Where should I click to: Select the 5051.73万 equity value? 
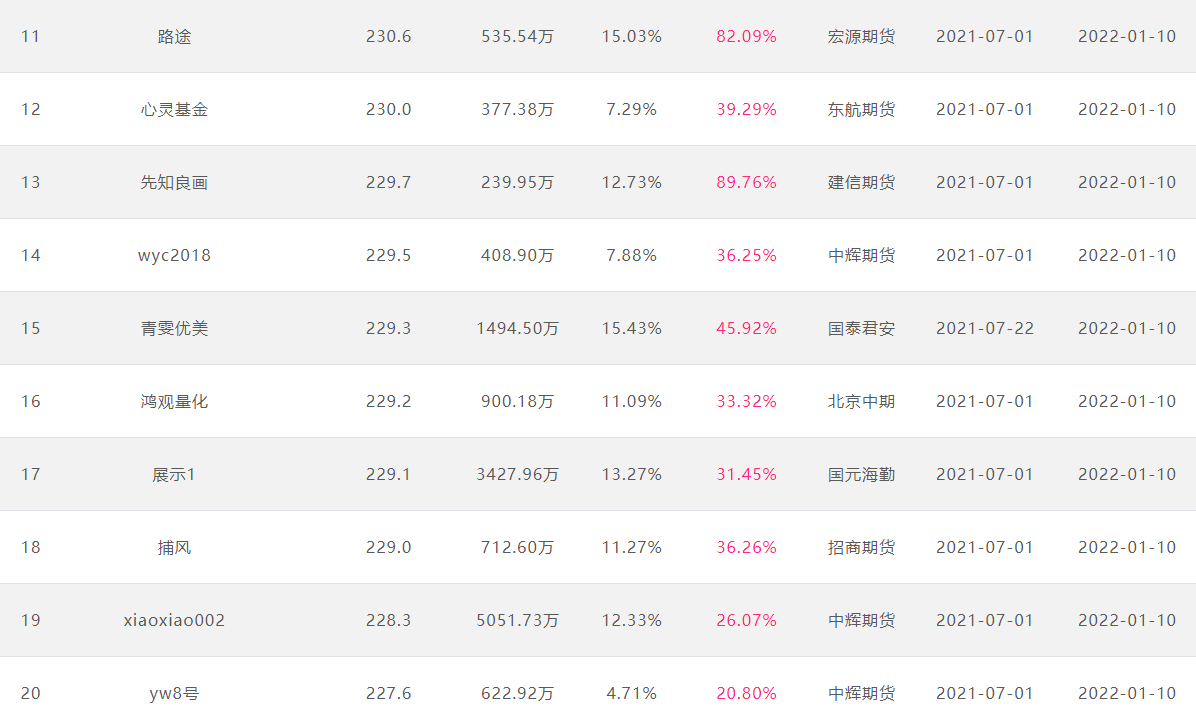coord(517,621)
